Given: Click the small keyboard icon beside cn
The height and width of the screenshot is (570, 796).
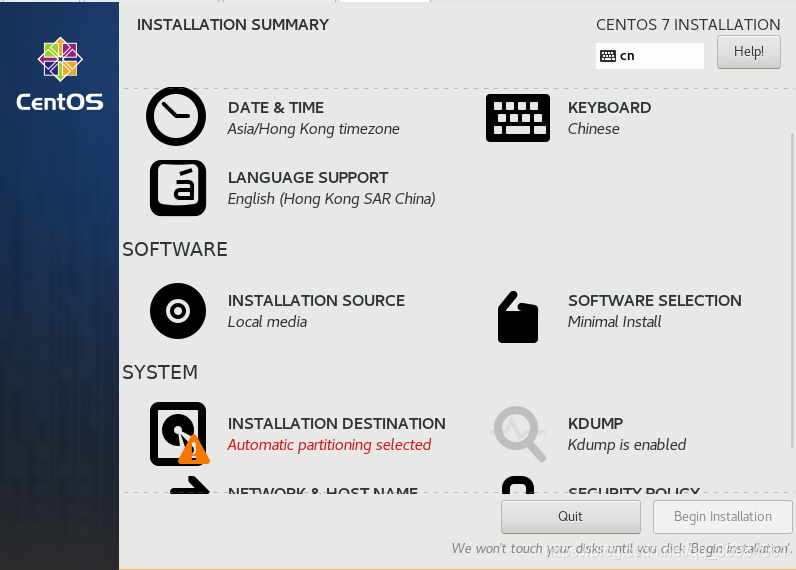Looking at the screenshot, I should (608, 56).
